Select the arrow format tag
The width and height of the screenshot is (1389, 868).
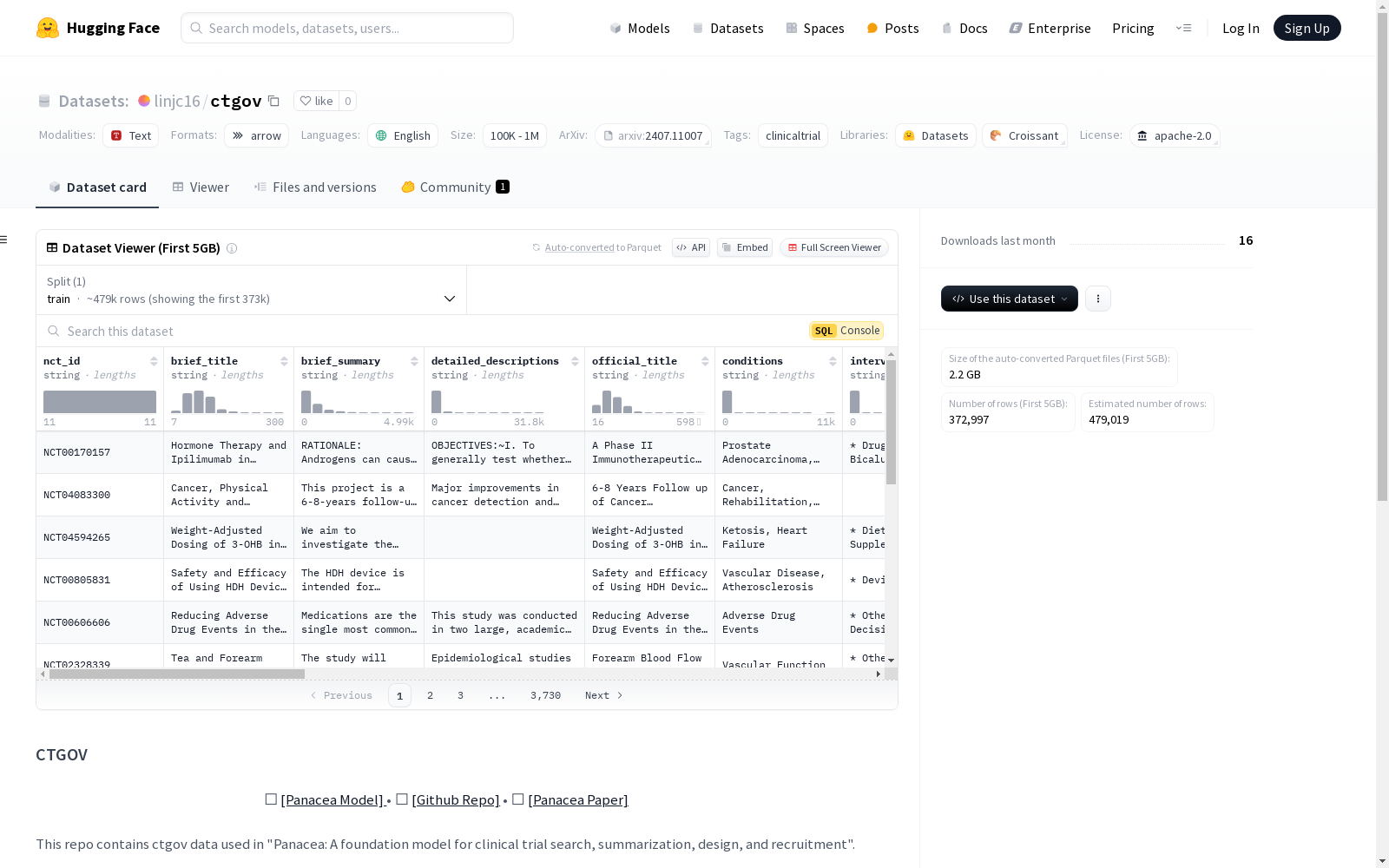click(256, 135)
